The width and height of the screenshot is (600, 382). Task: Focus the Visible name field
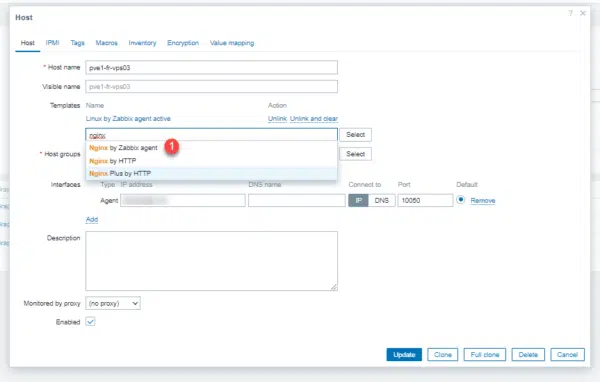[x=211, y=87]
